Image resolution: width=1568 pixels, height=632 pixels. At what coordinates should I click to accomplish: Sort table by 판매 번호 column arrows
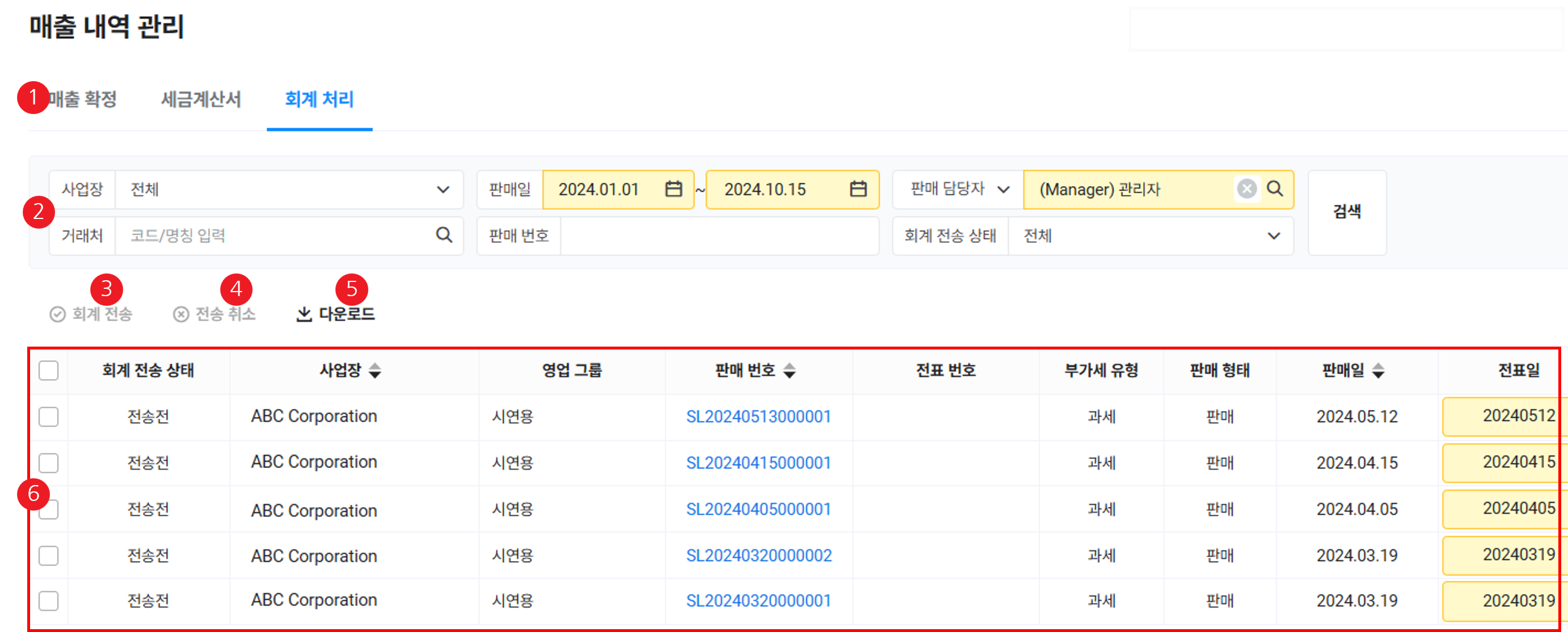789,370
